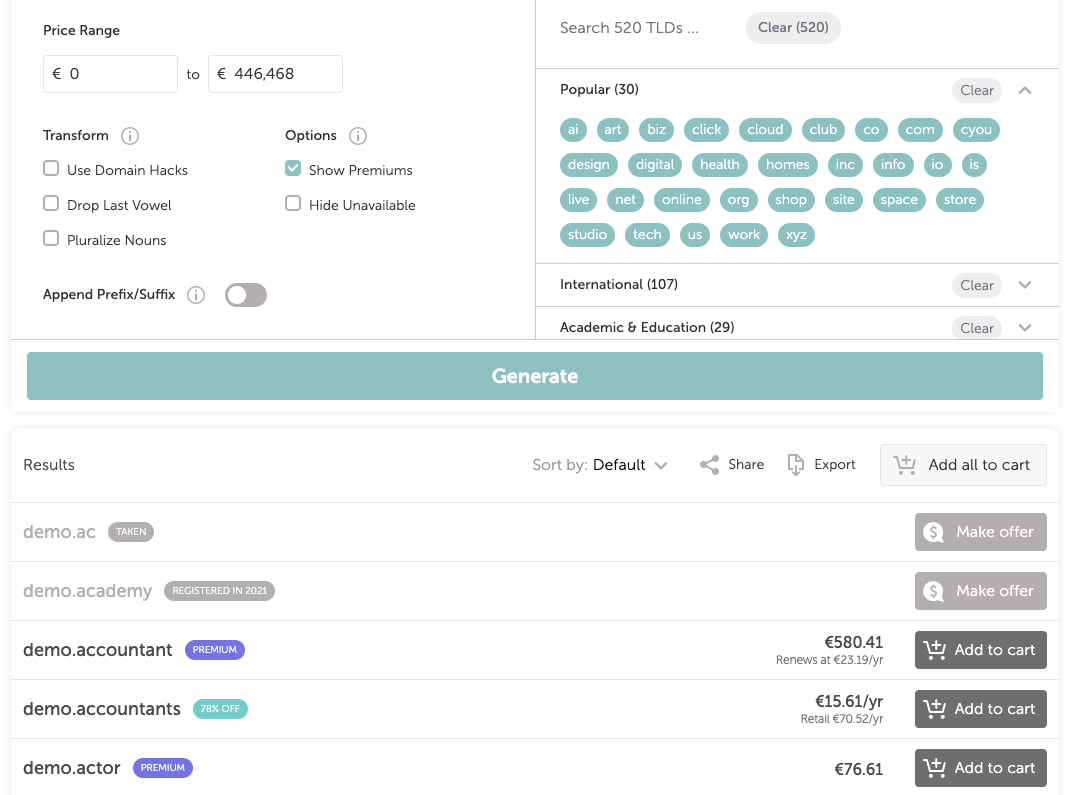
Task: Click the dollar icon on demo.ac Make offer
Action: pos(934,531)
